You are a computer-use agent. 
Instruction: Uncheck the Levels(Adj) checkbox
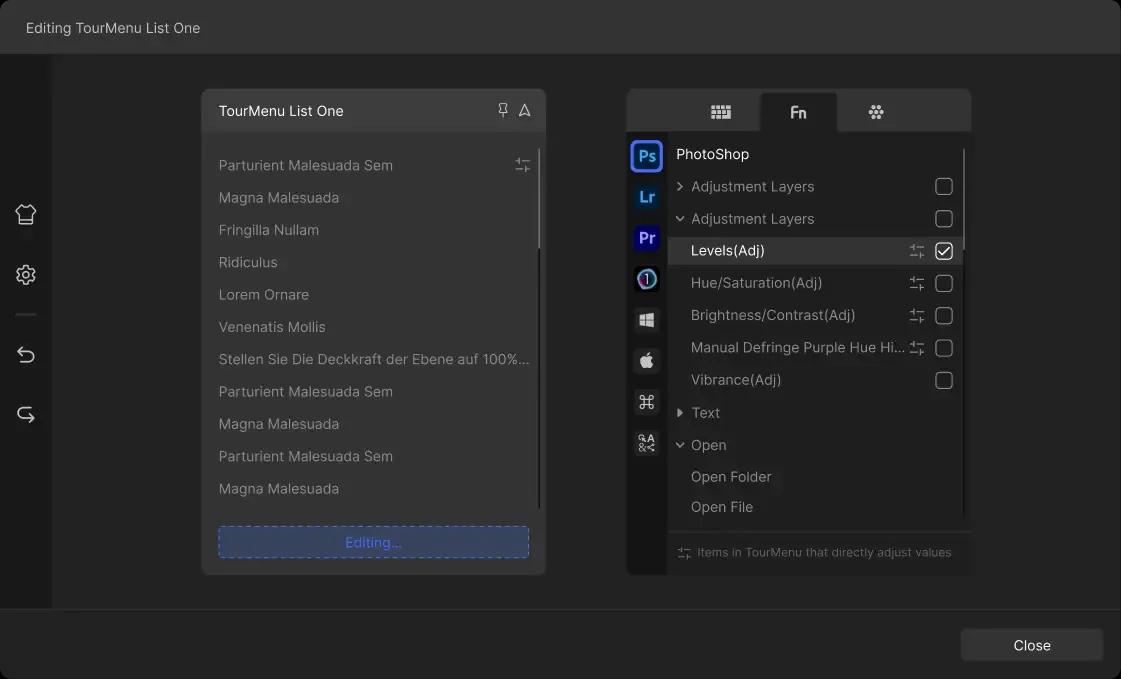click(943, 251)
